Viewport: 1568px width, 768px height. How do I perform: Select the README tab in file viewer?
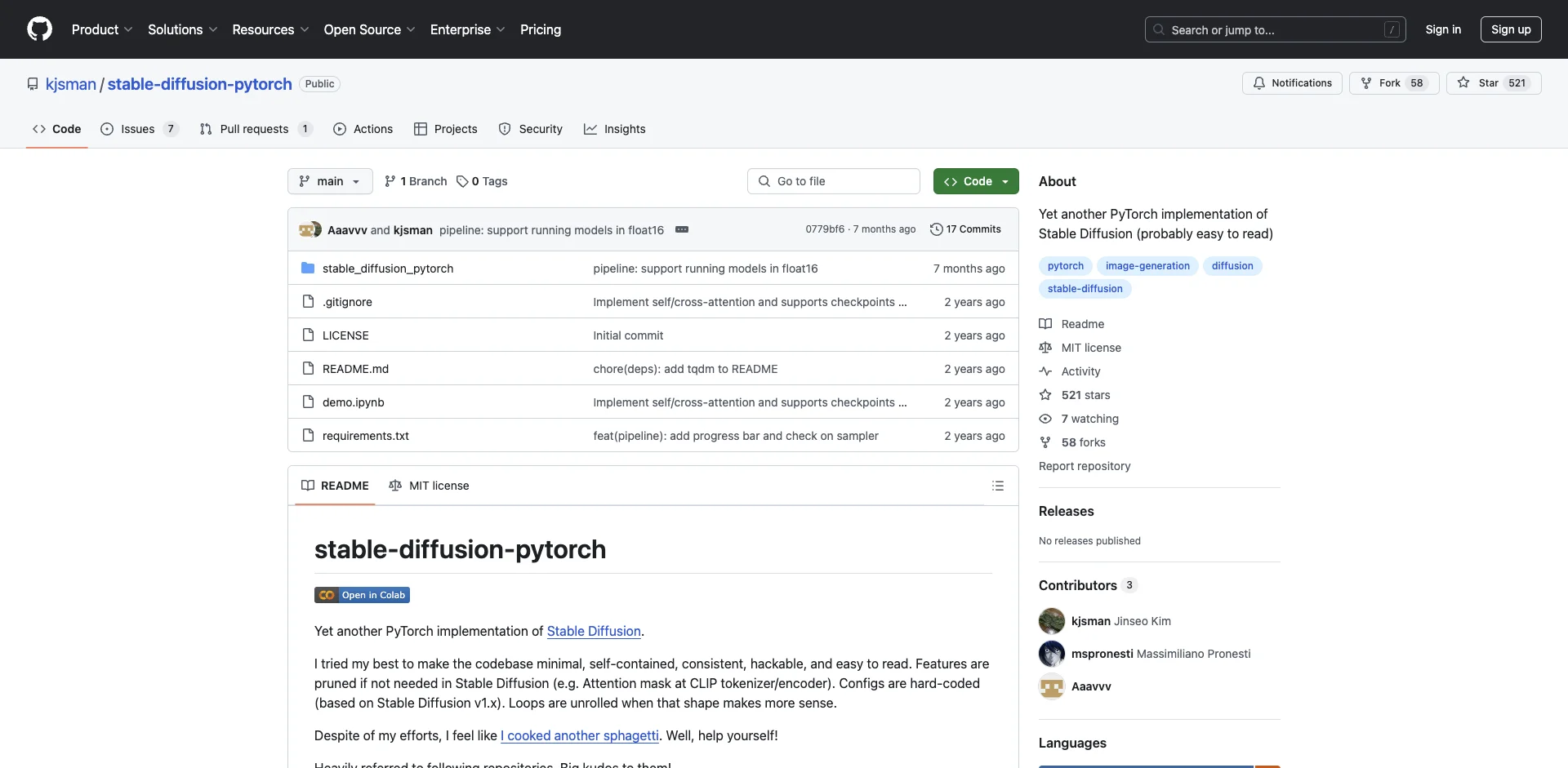pyautogui.click(x=335, y=486)
